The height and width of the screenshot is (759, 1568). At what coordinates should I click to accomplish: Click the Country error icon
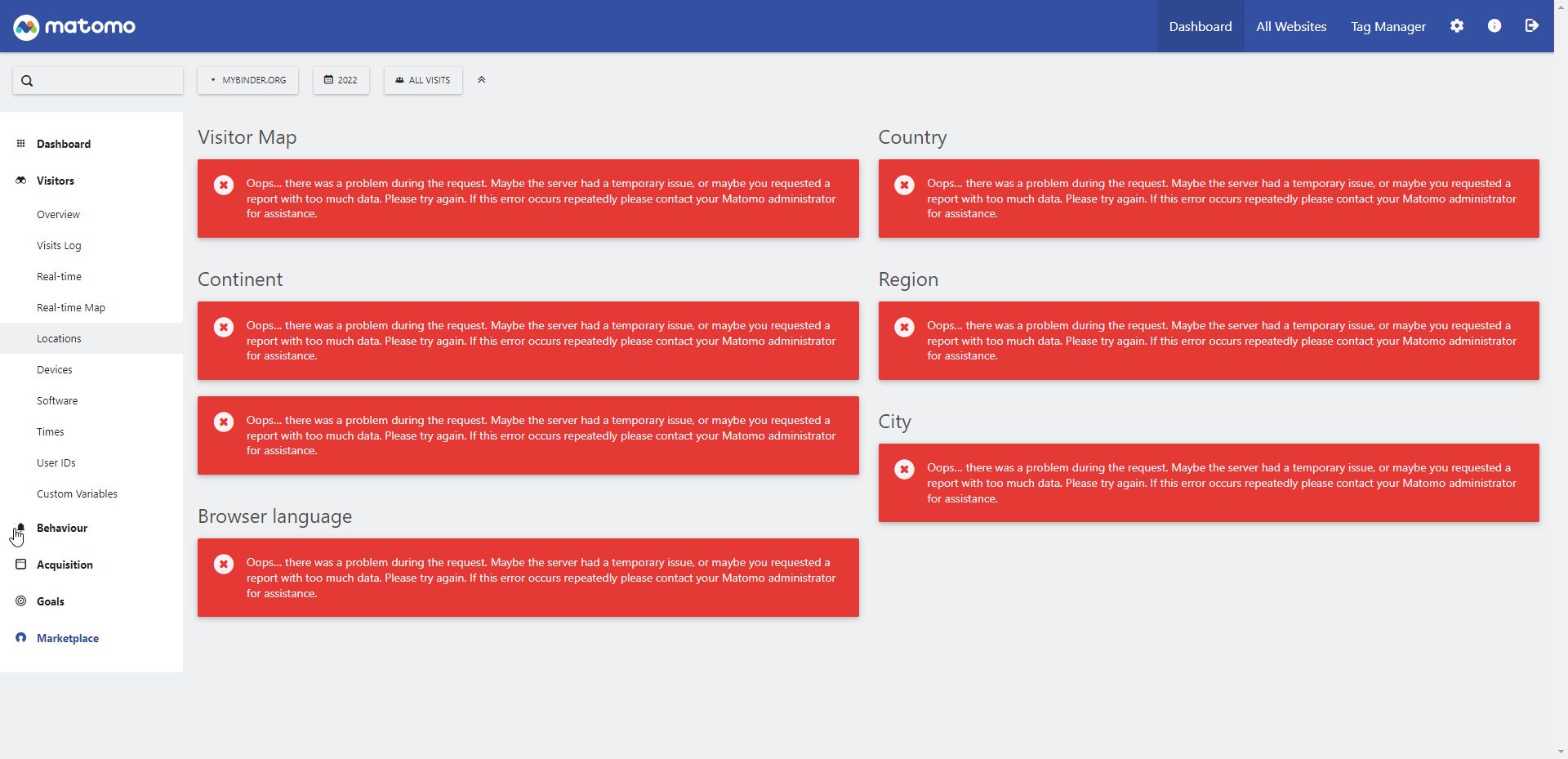904,185
